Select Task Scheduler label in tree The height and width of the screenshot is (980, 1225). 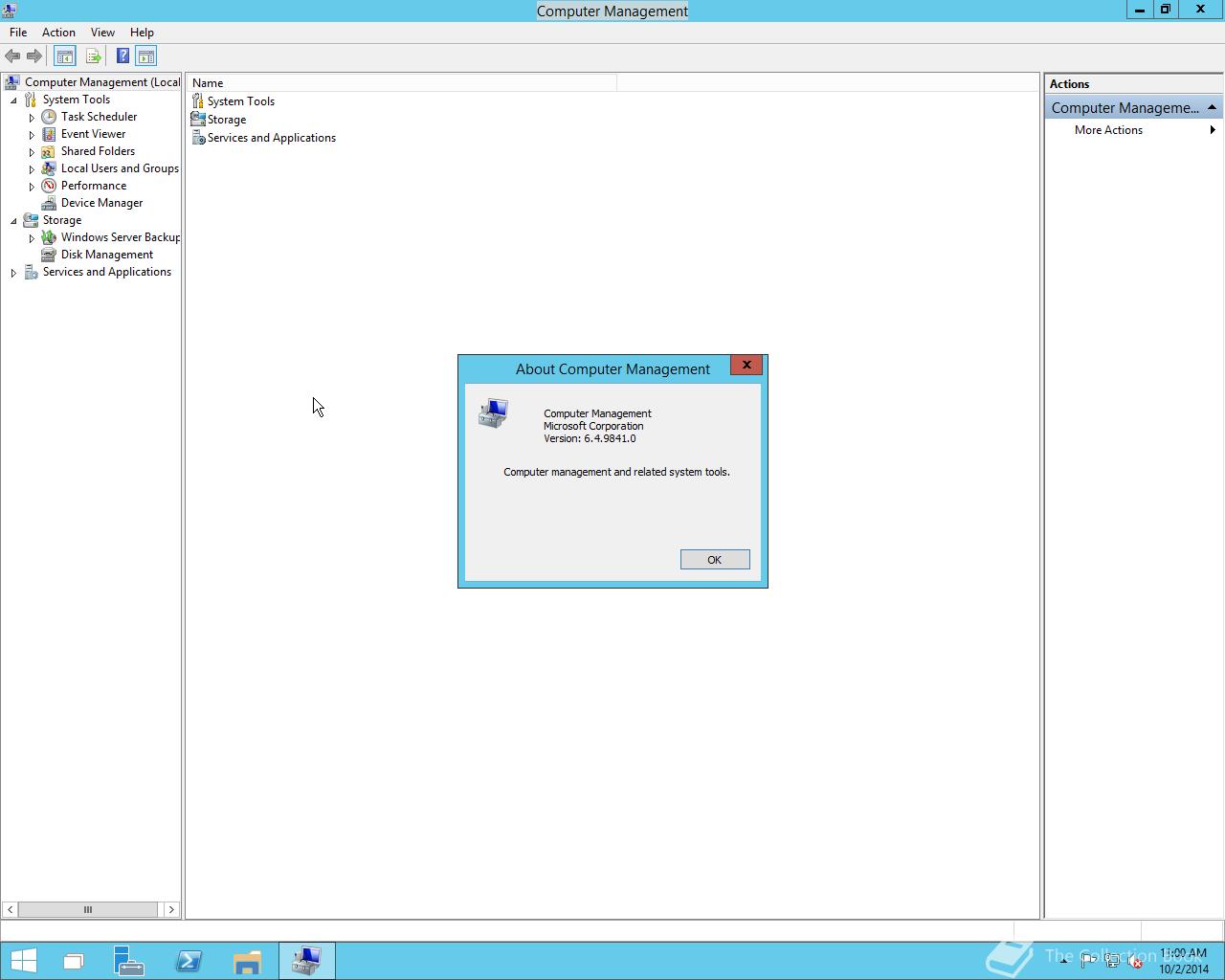[x=99, y=117]
